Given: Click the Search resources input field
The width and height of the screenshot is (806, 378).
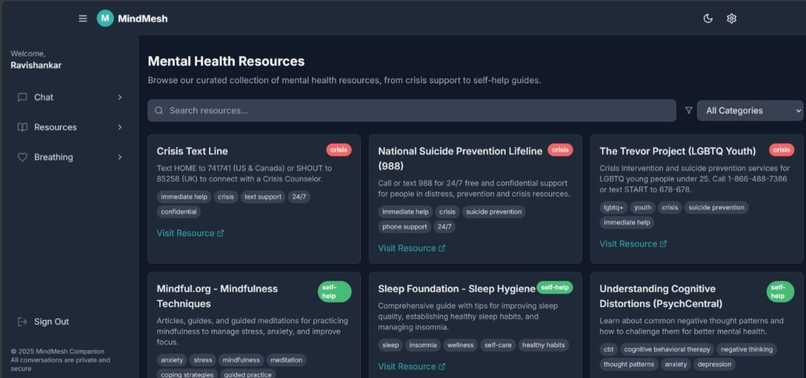Looking at the screenshot, I should pos(411,111).
